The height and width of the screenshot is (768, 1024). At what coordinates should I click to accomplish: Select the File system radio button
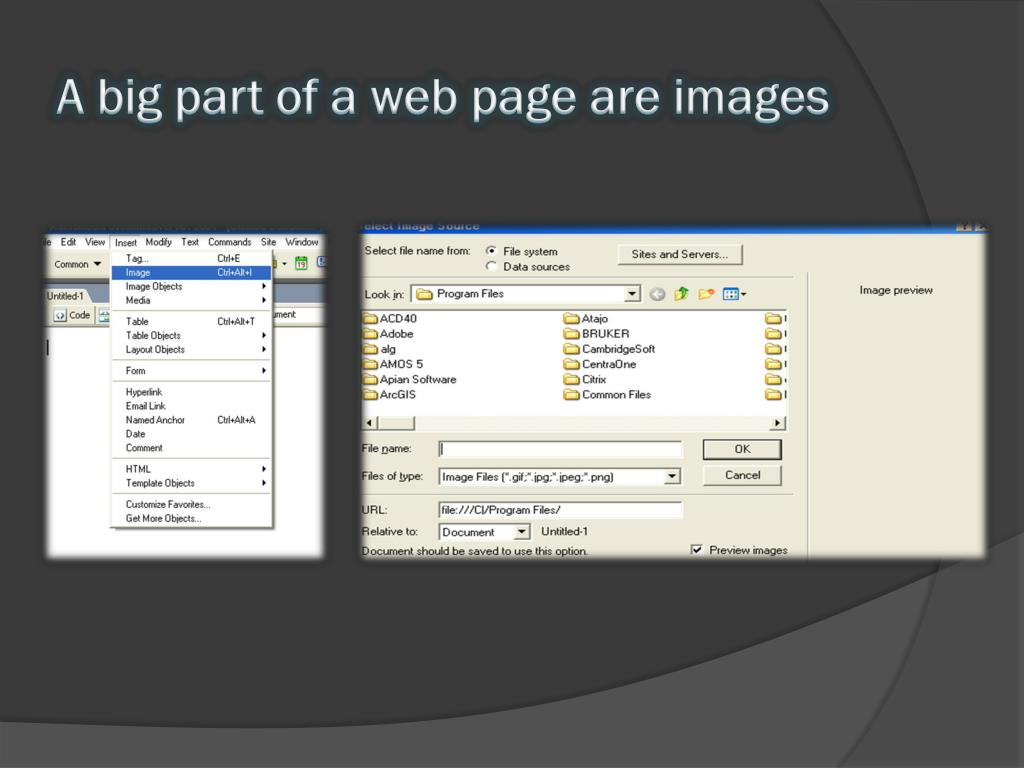pyautogui.click(x=491, y=251)
